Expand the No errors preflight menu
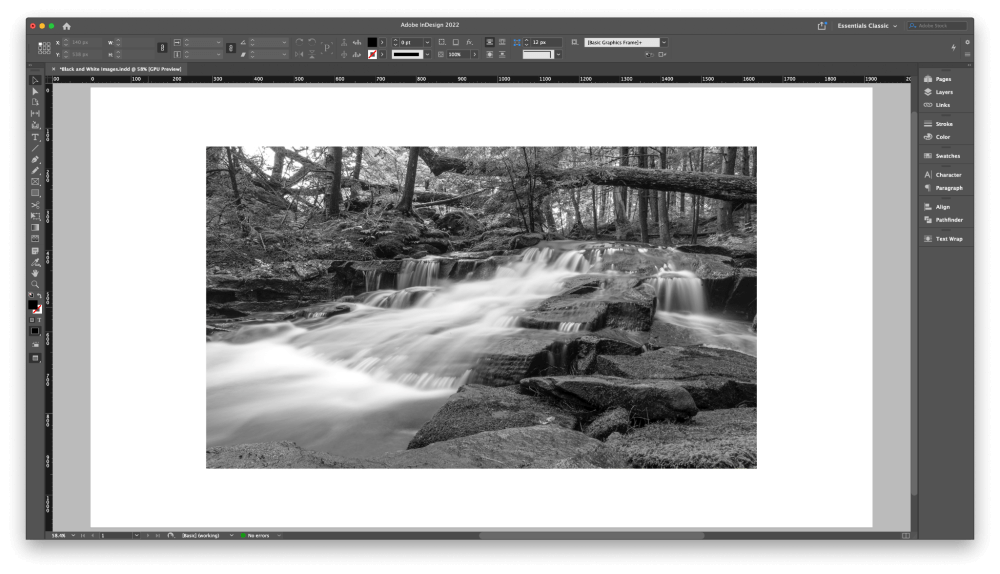 pyautogui.click(x=279, y=535)
